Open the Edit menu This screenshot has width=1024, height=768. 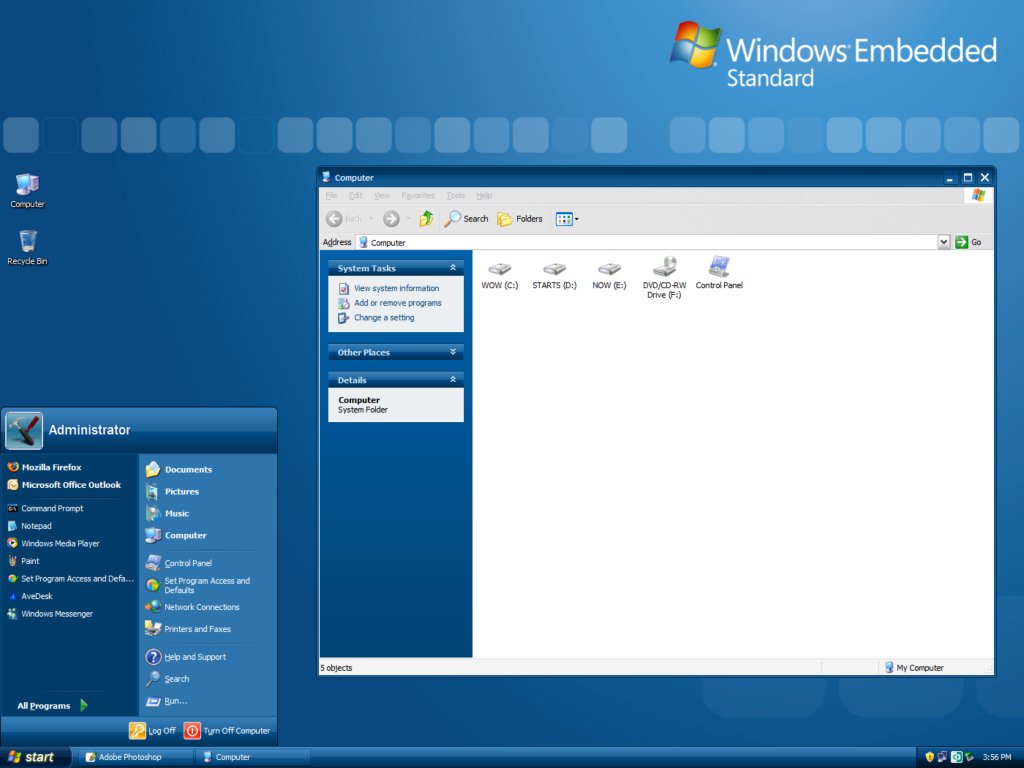click(355, 195)
